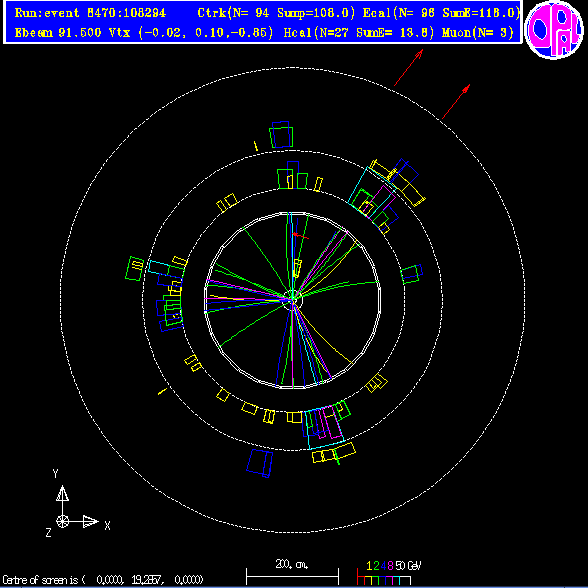Click the central vertex at beam pipe
This screenshot has height=588, width=588.
click(x=292, y=299)
